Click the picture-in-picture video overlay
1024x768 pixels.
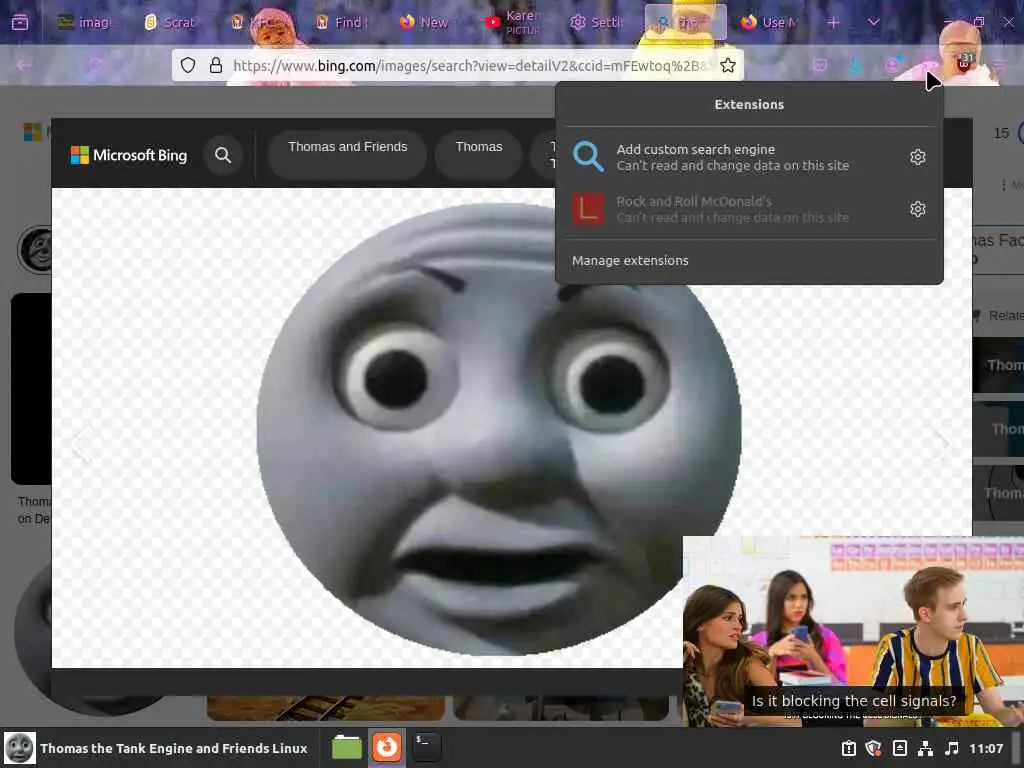[853, 632]
